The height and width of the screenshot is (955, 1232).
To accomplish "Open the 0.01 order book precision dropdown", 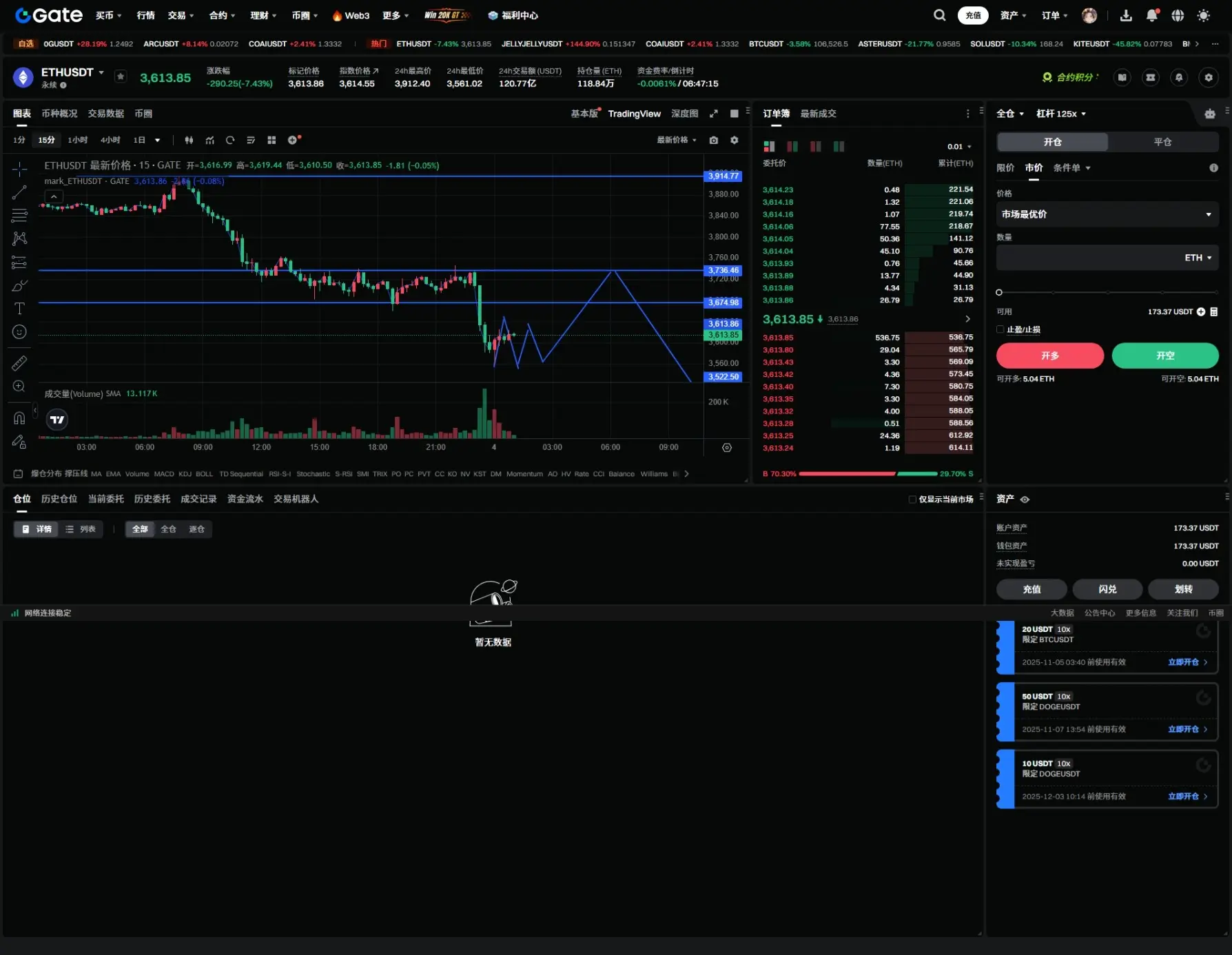I will tap(959, 147).
